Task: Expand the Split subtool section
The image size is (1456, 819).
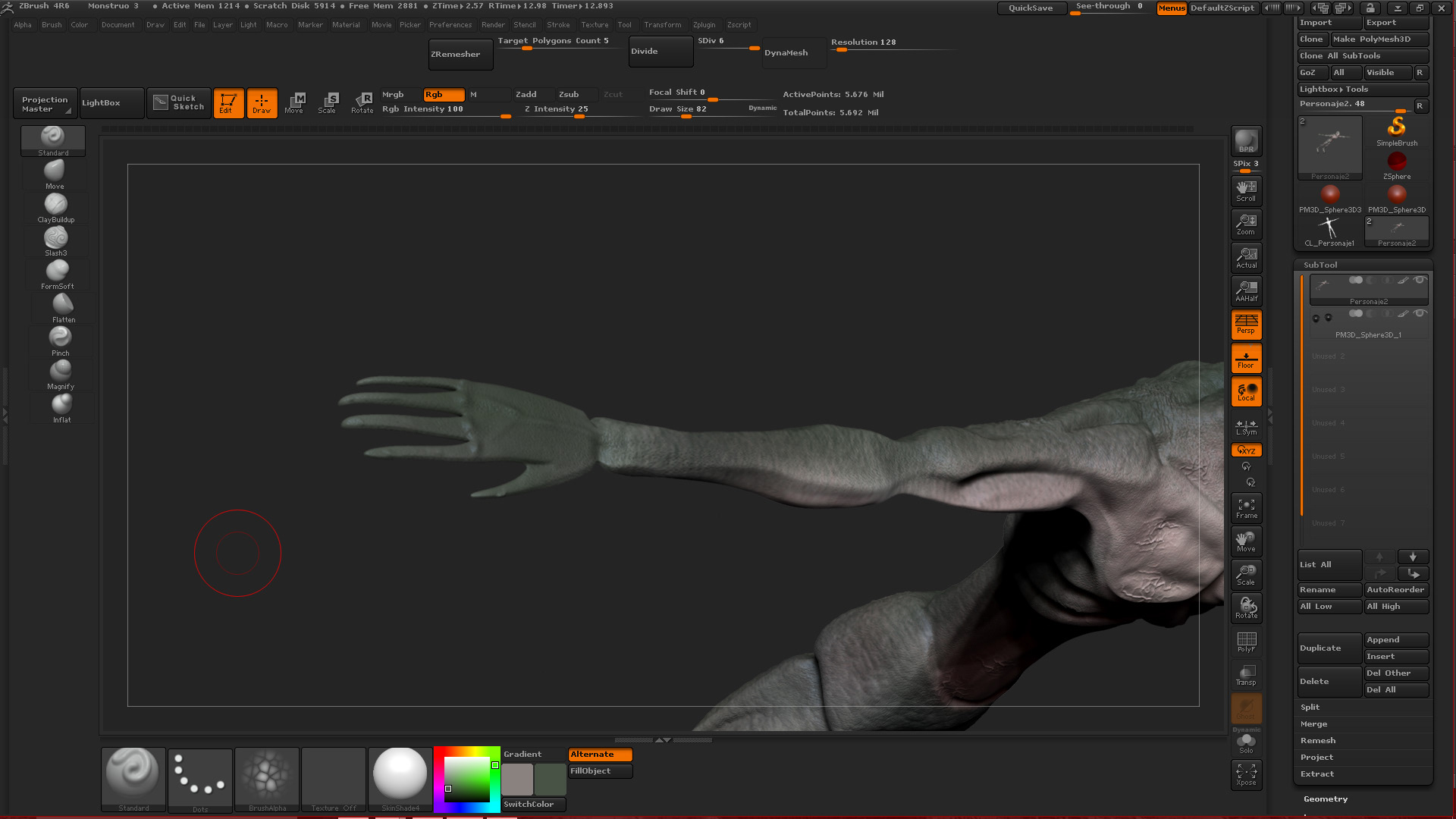Action: tap(1310, 707)
